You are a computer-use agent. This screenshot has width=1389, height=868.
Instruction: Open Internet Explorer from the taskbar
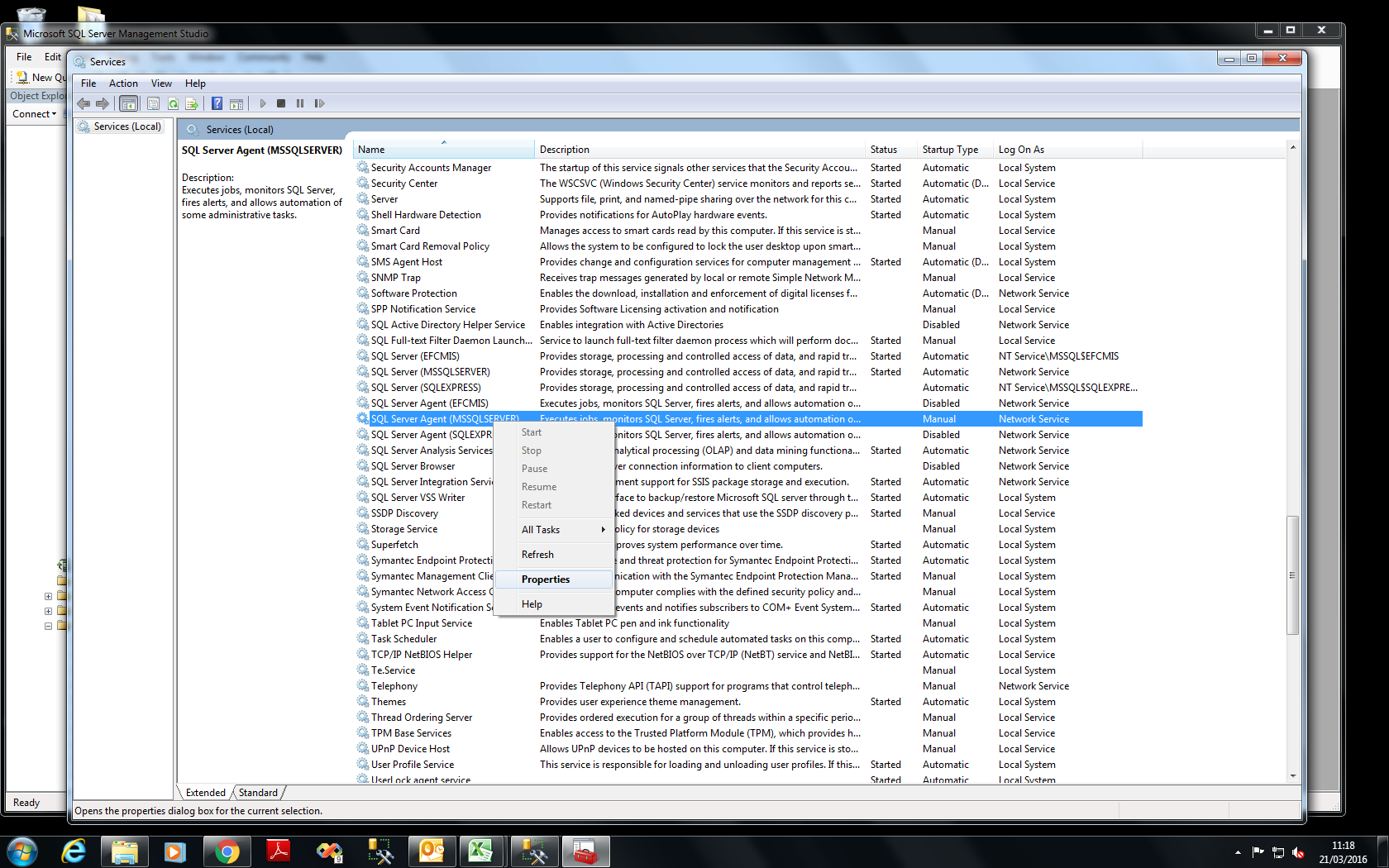pos(74,851)
